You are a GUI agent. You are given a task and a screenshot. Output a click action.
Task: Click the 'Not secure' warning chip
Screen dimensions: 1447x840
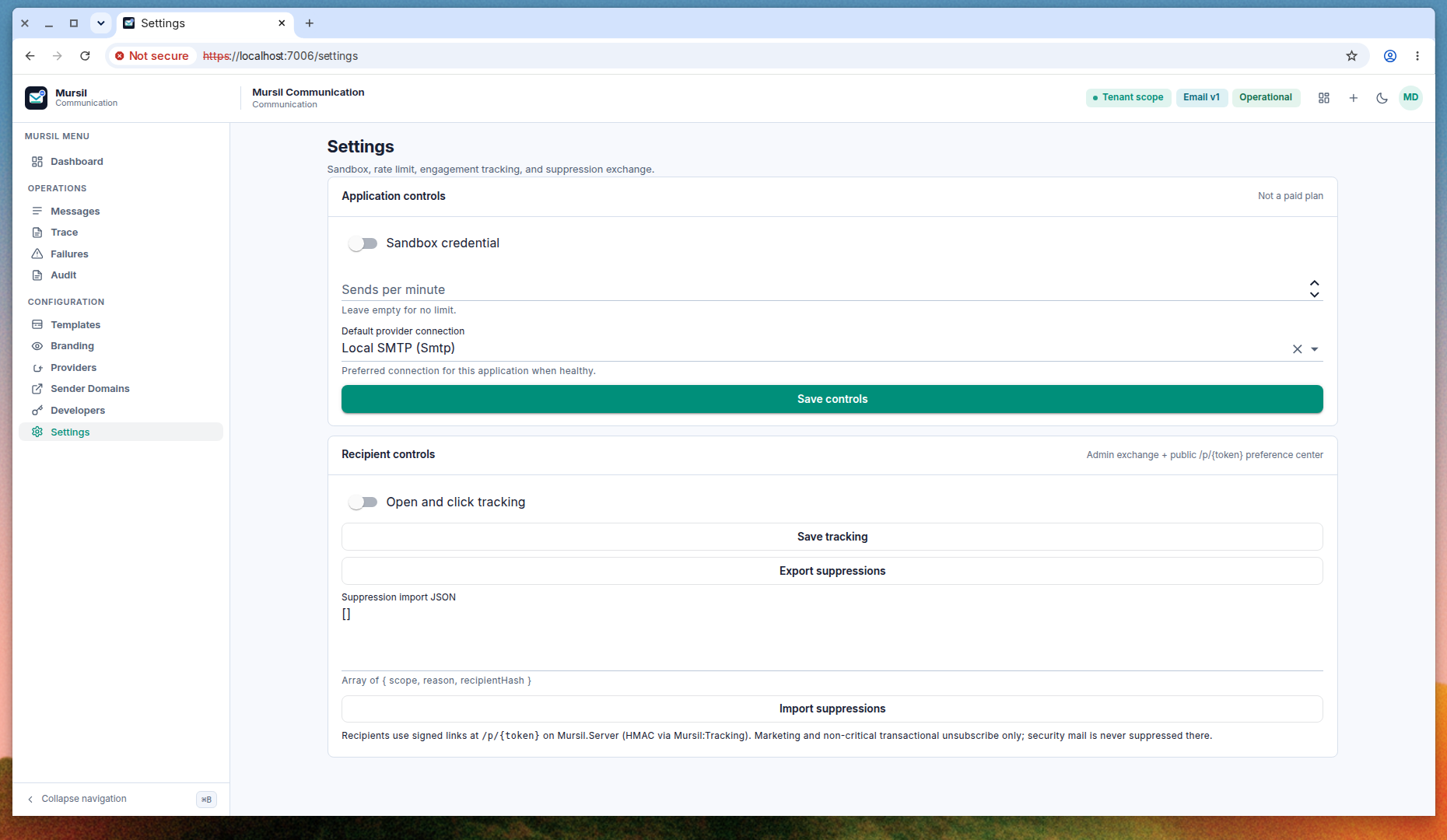pyautogui.click(x=152, y=56)
